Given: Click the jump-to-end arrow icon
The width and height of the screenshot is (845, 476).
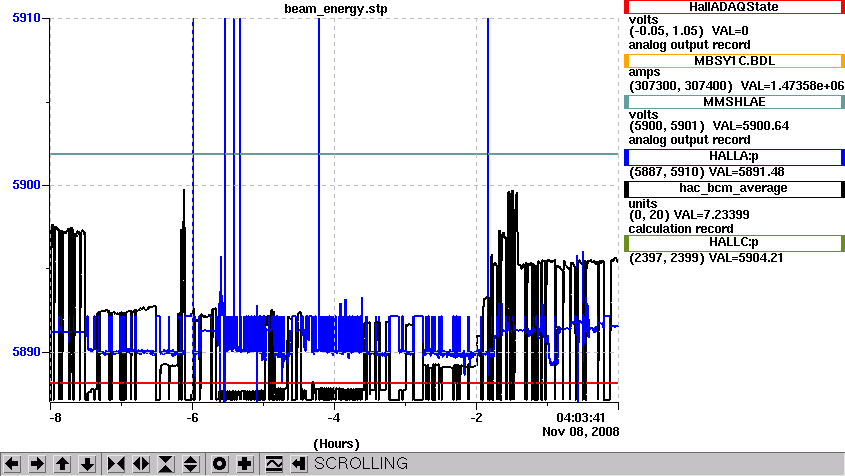Looking at the screenshot, I should coord(299,464).
